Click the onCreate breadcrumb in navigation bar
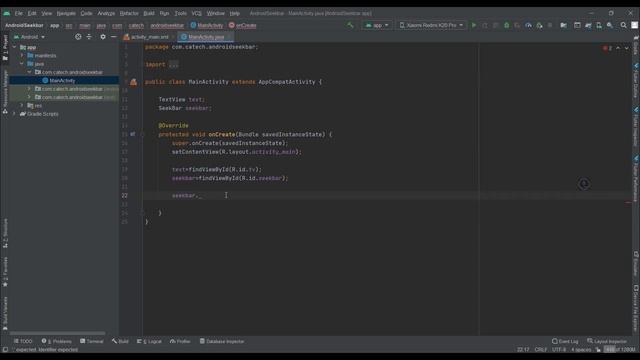Viewport: 640px width, 360px height. tap(242, 25)
